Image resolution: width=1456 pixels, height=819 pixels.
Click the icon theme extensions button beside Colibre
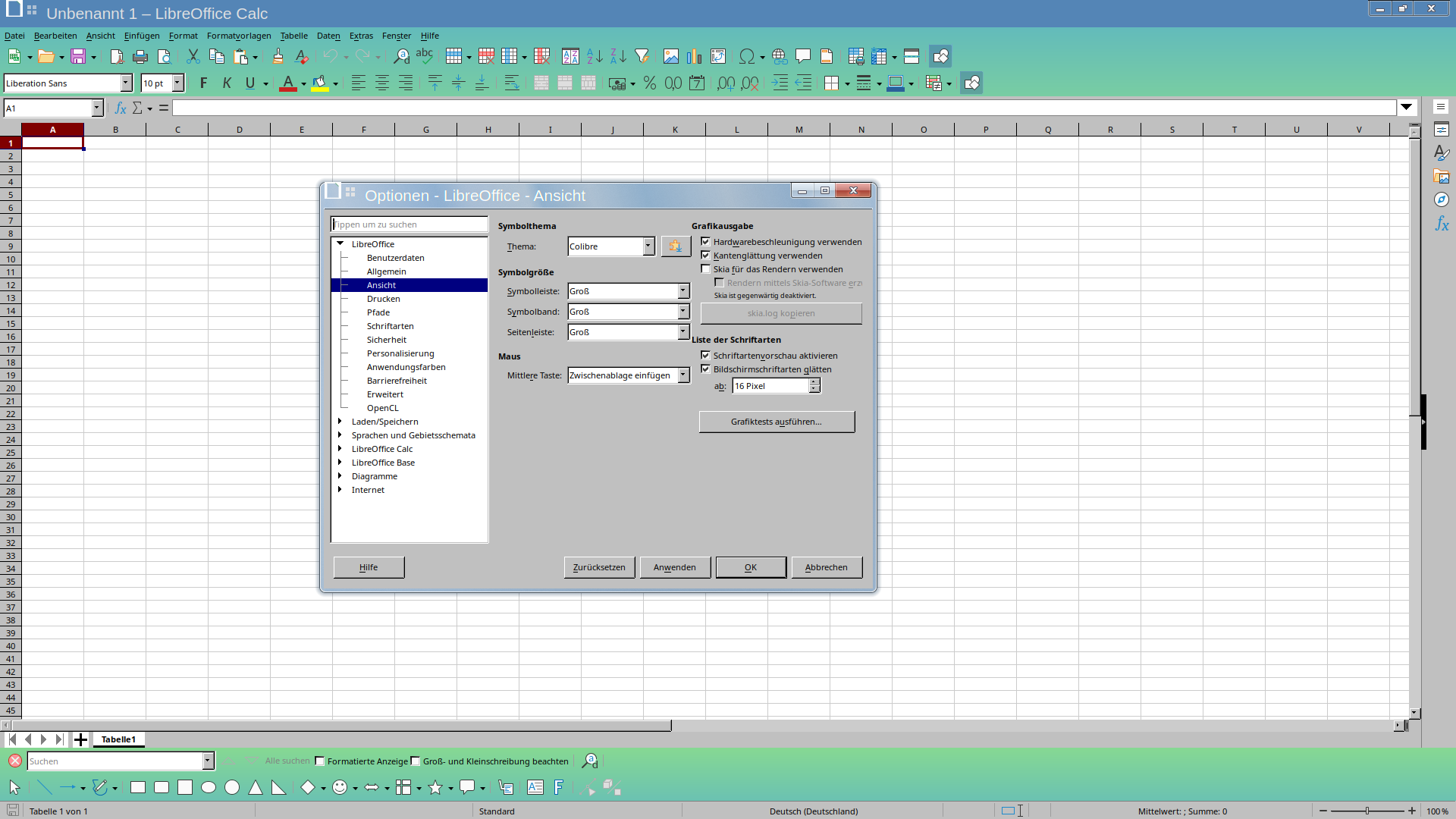pyautogui.click(x=676, y=246)
